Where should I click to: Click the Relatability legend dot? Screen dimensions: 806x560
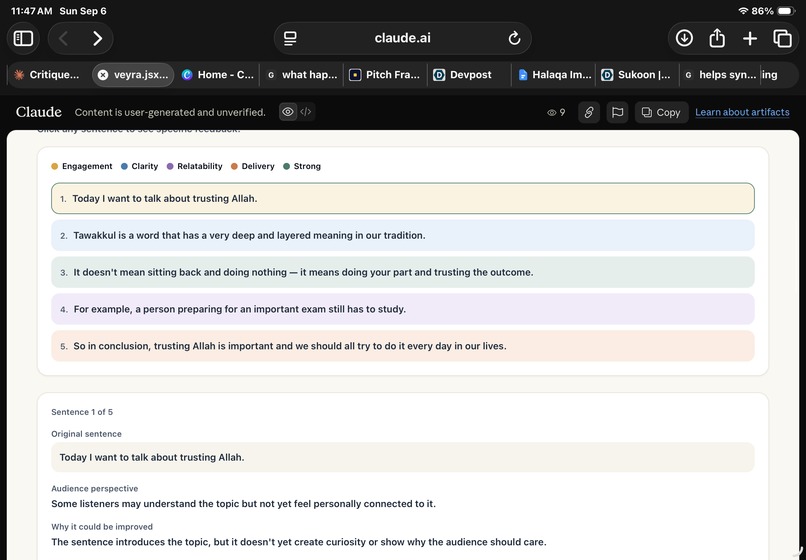[170, 166]
